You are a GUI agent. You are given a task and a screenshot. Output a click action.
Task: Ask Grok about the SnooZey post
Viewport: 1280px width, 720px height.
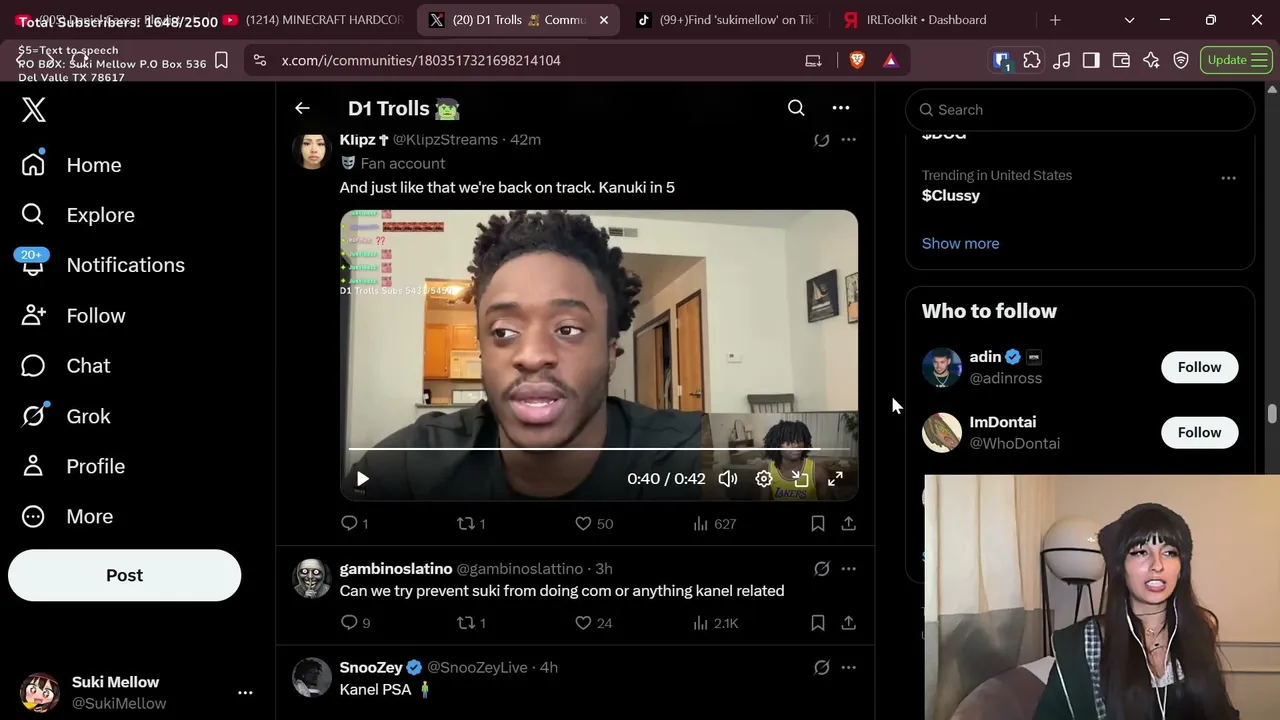point(821,667)
